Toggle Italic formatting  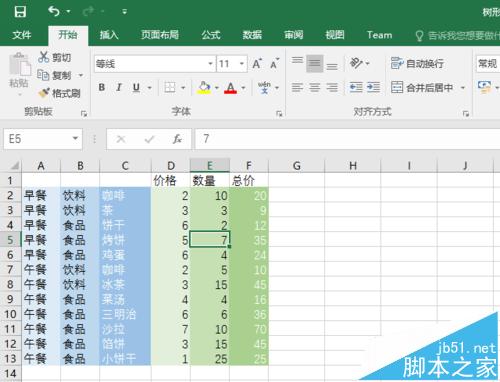click(x=119, y=88)
